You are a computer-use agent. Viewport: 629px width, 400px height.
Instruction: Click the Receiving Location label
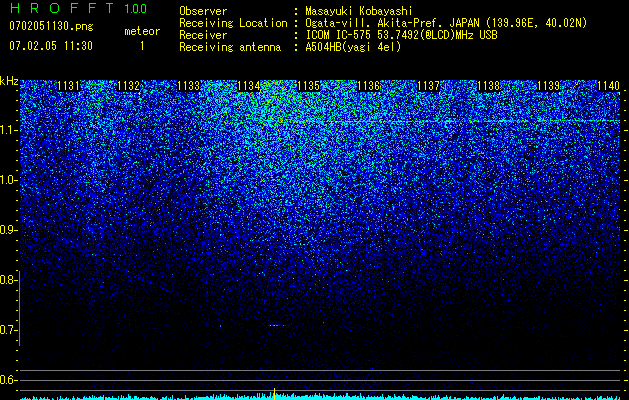[233, 23]
